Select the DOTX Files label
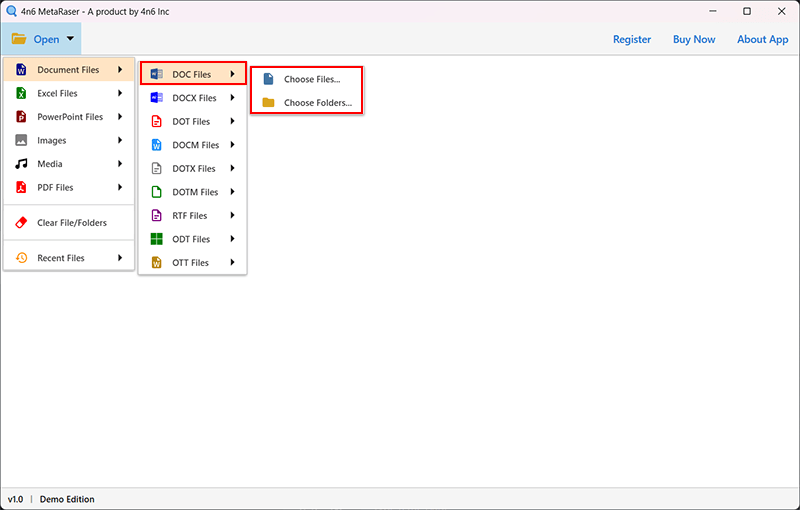Image resolution: width=800 pixels, height=510 pixels. point(194,168)
